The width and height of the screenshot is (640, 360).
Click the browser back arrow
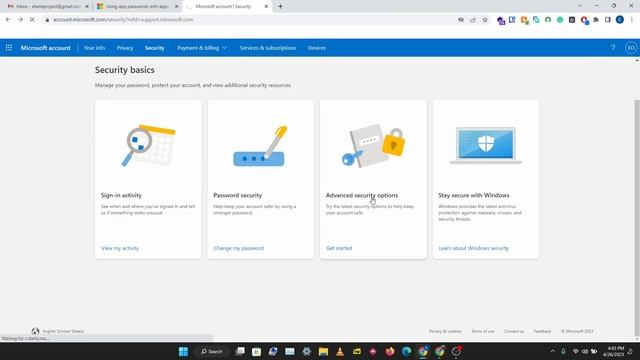tap(8, 20)
